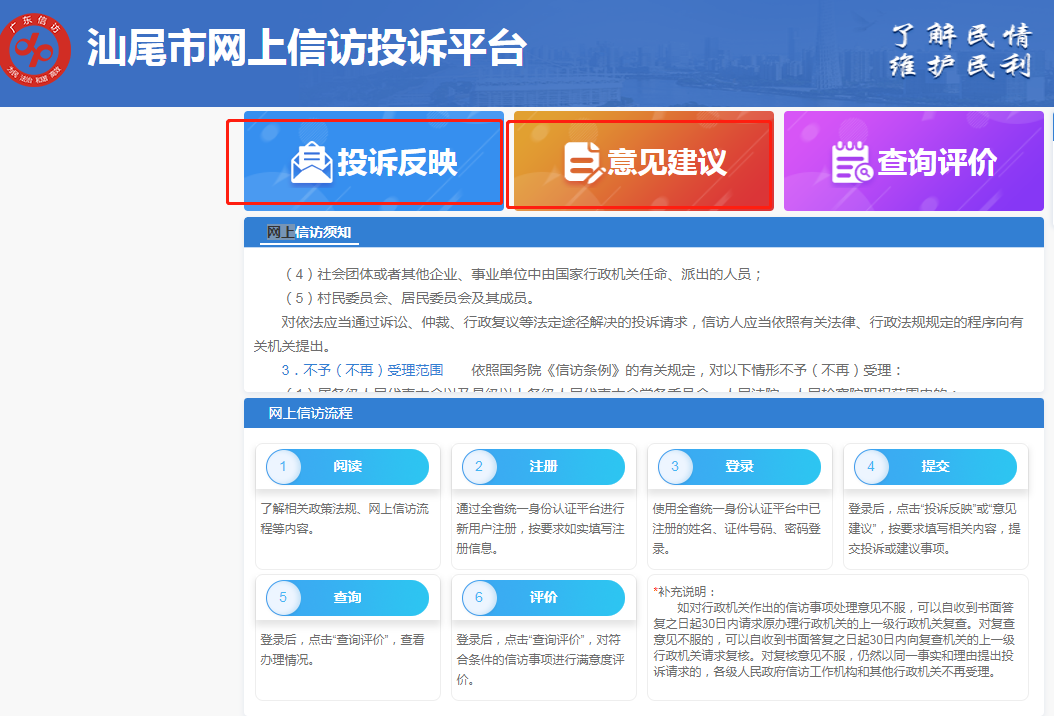Click the 补充说明 supplementary note text box
Screen dimensions: 1054x716
tap(837, 637)
